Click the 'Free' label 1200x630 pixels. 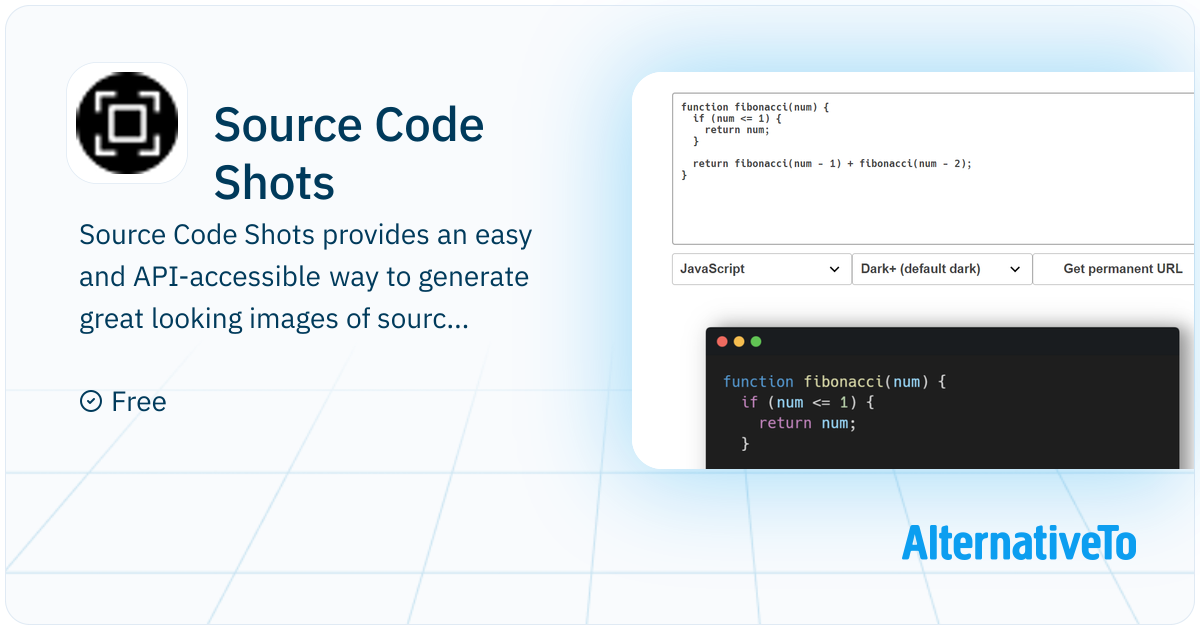[x=139, y=402]
